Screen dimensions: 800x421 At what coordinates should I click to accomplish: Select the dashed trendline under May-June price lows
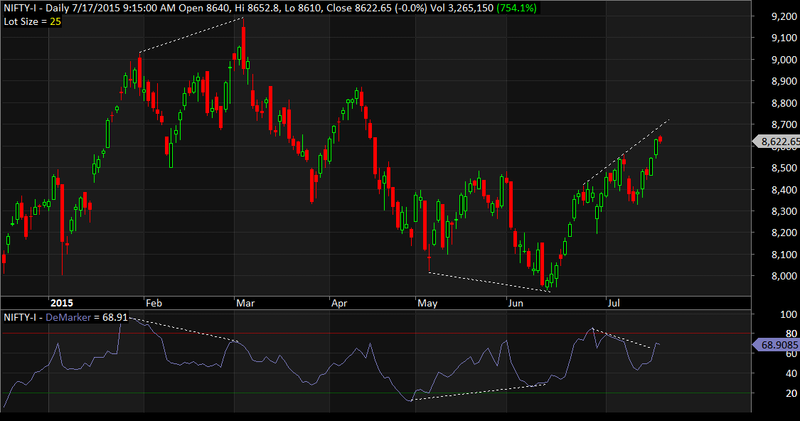click(489, 282)
